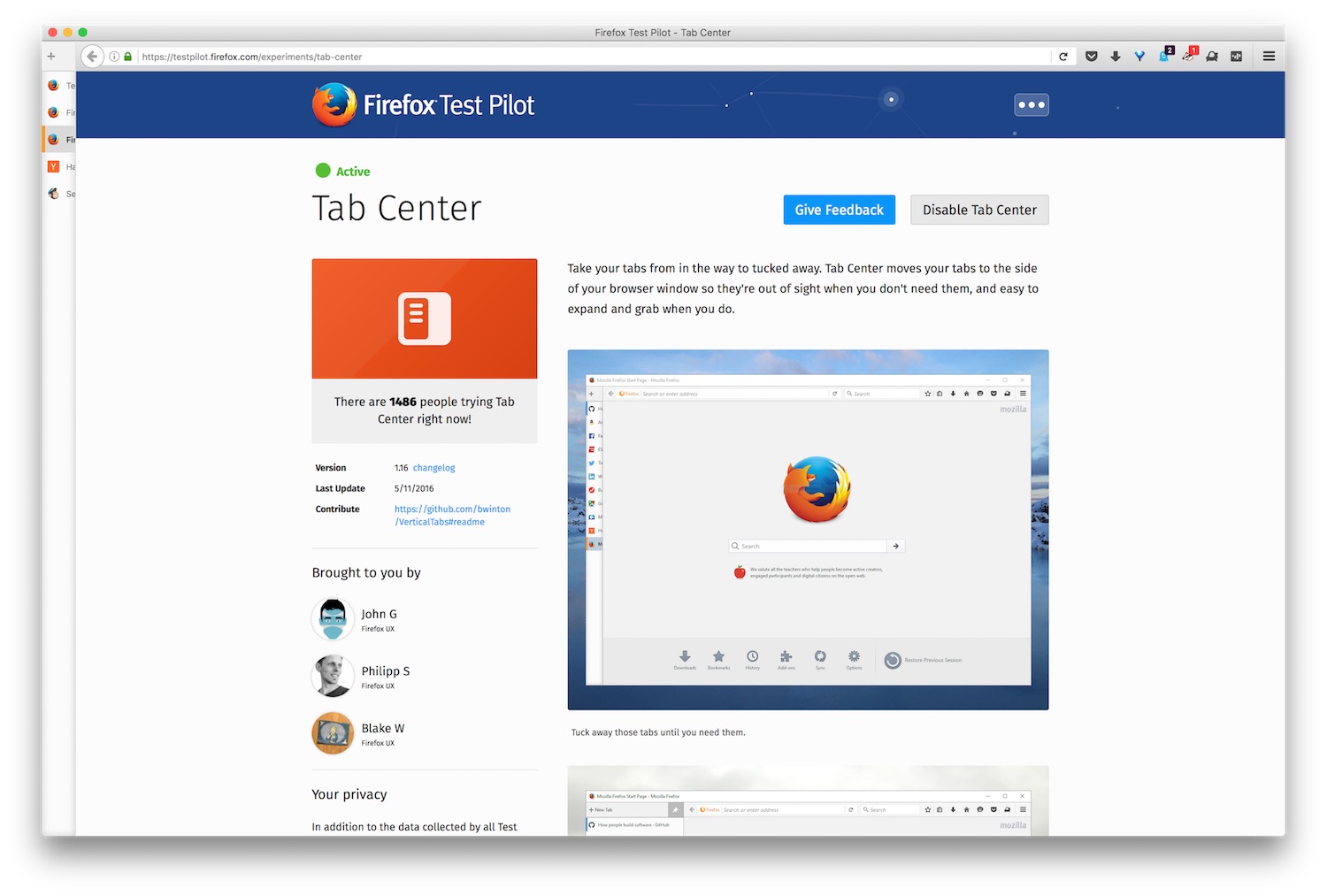Click Blake W's avatar picture
The image size is (1327, 896).
[x=333, y=733]
